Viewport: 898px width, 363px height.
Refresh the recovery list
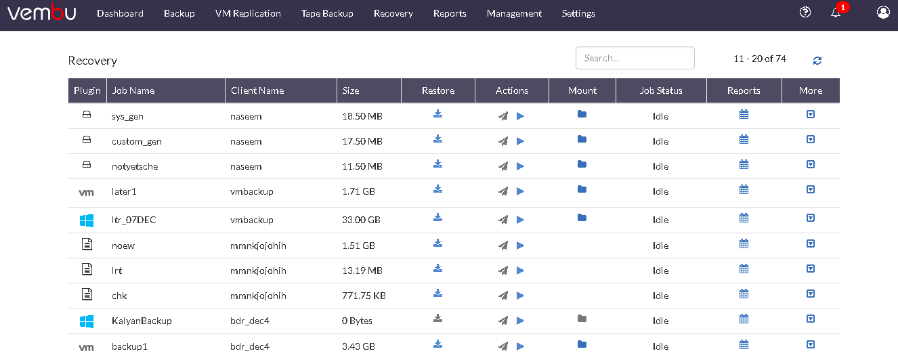point(817,60)
